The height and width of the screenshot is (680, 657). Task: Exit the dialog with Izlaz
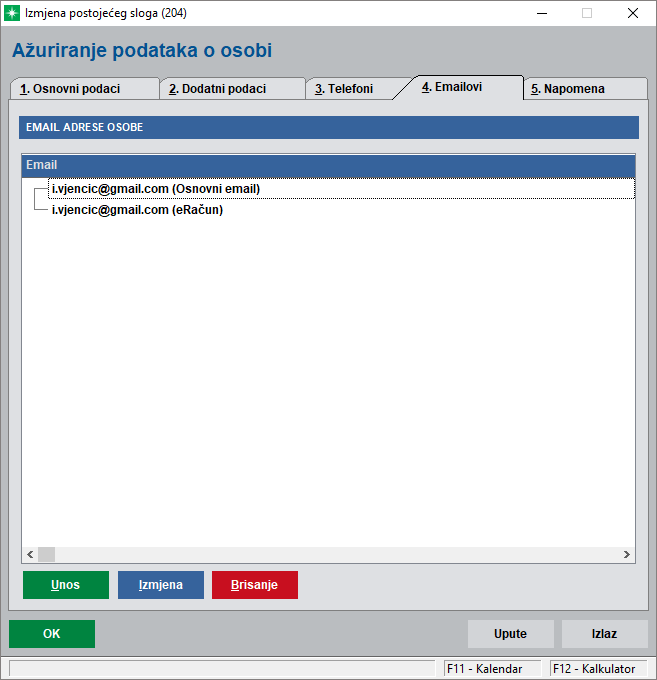pyautogui.click(x=605, y=634)
